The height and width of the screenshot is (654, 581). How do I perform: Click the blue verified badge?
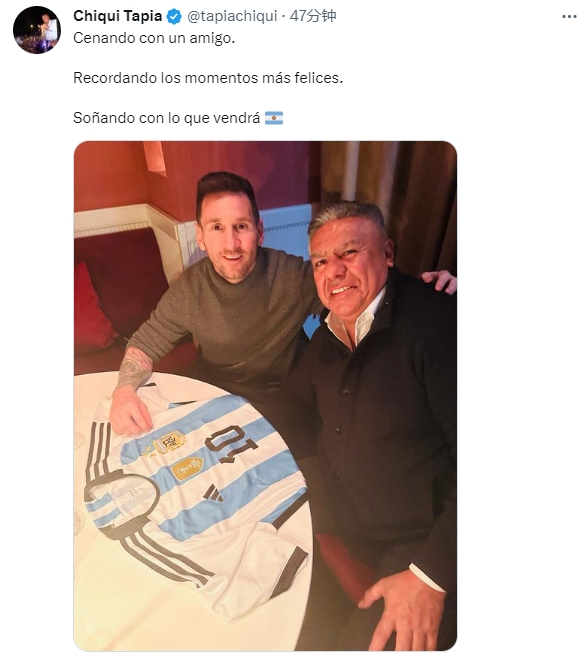[174, 17]
